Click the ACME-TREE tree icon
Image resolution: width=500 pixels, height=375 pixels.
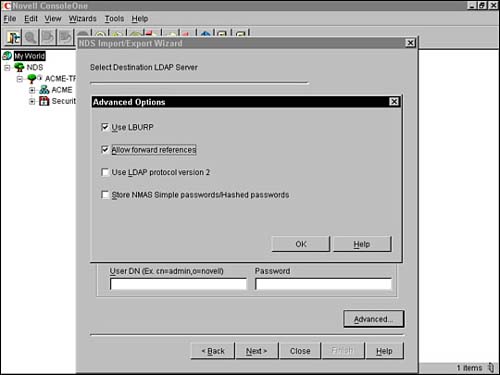[x=32, y=79]
